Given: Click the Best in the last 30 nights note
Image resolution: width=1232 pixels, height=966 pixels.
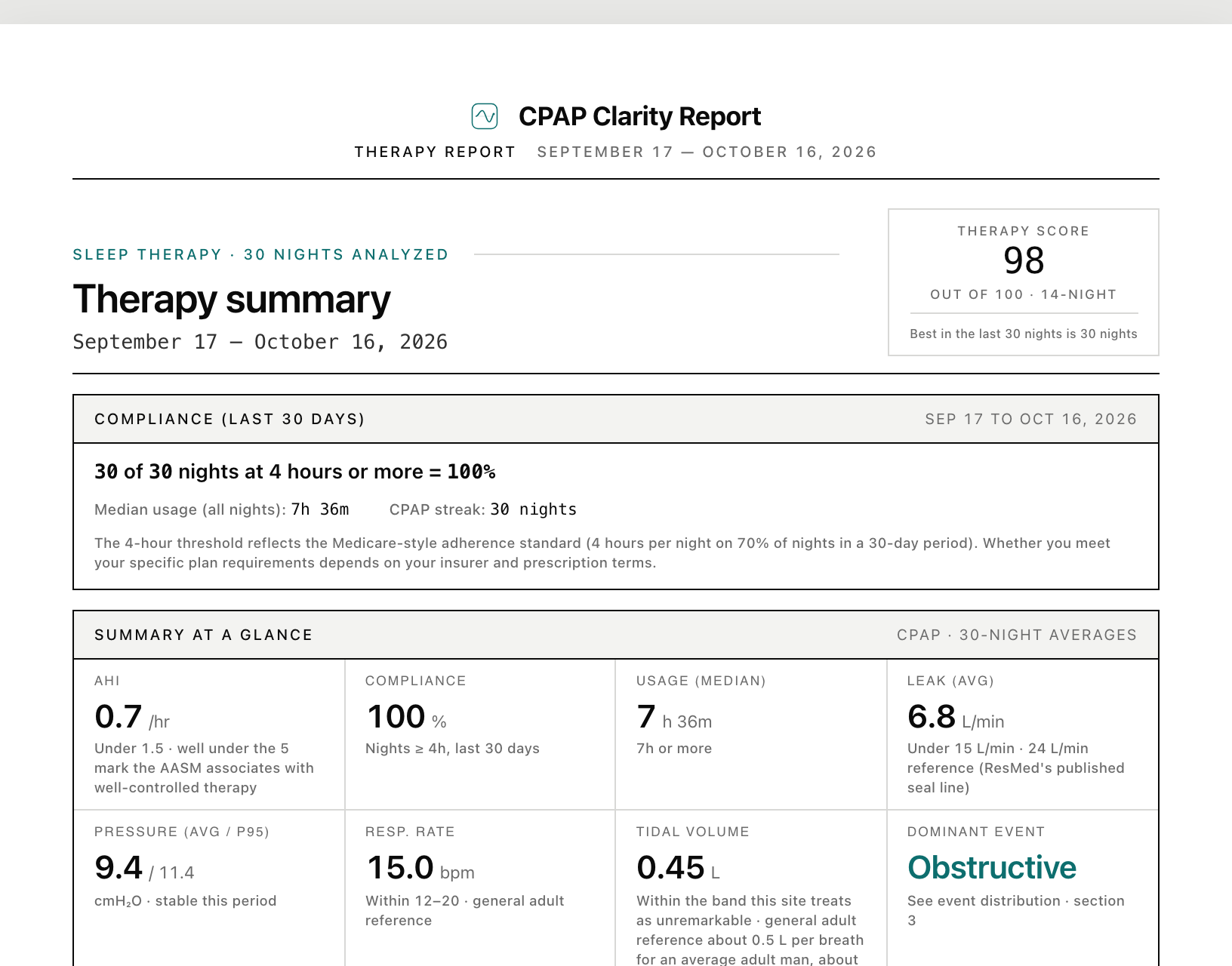Looking at the screenshot, I should 1024,334.
